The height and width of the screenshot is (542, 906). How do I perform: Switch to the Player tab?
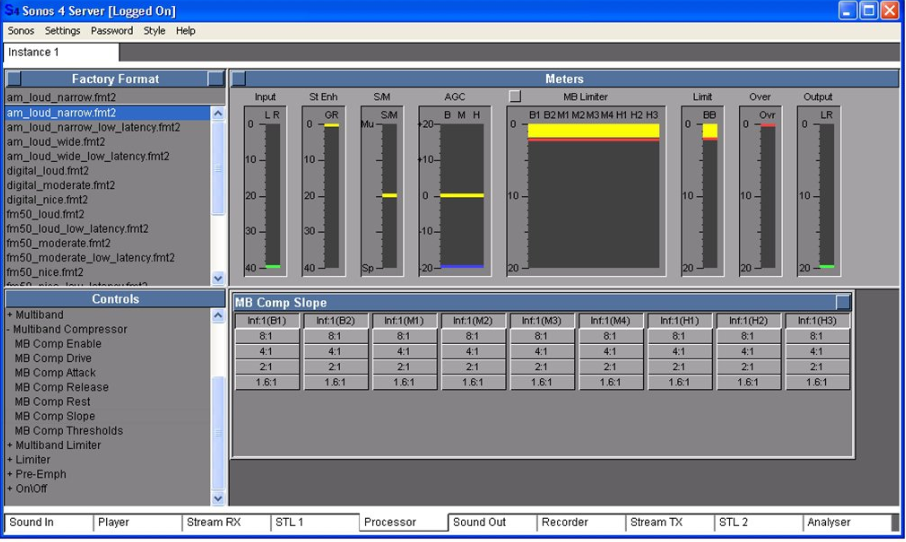(x=138, y=522)
